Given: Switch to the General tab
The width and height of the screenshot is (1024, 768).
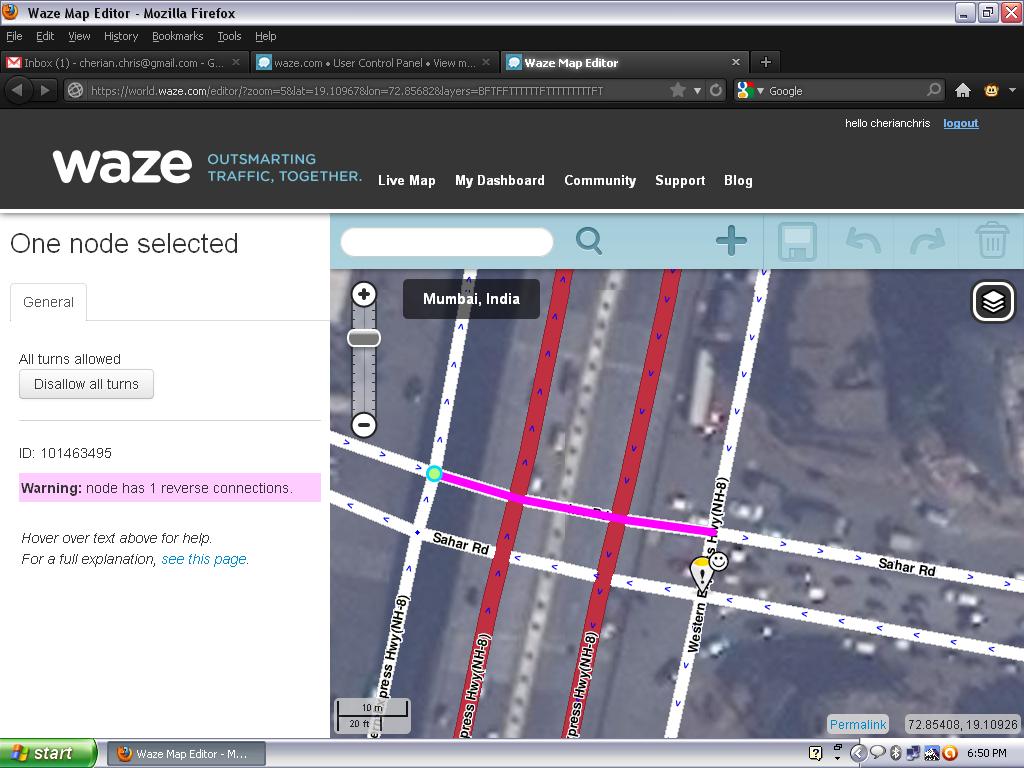Looking at the screenshot, I should click(x=48, y=302).
